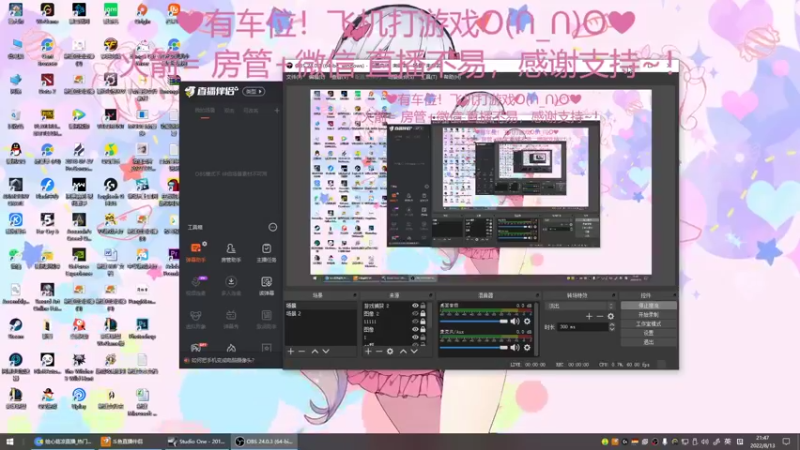This screenshot has height=450, width=800.
Task: Remove the selected source with the minus icon
Action: pyautogui.click(x=379, y=352)
